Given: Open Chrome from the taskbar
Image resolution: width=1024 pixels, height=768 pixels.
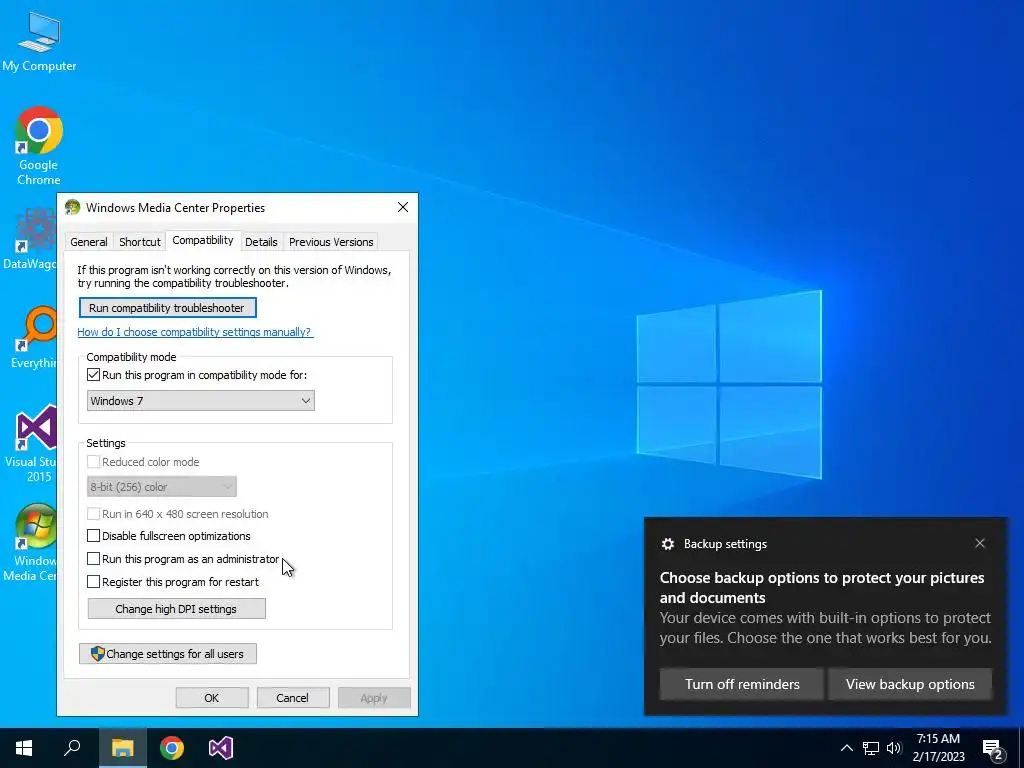Looking at the screenshot, I should [x=172, y=748].
